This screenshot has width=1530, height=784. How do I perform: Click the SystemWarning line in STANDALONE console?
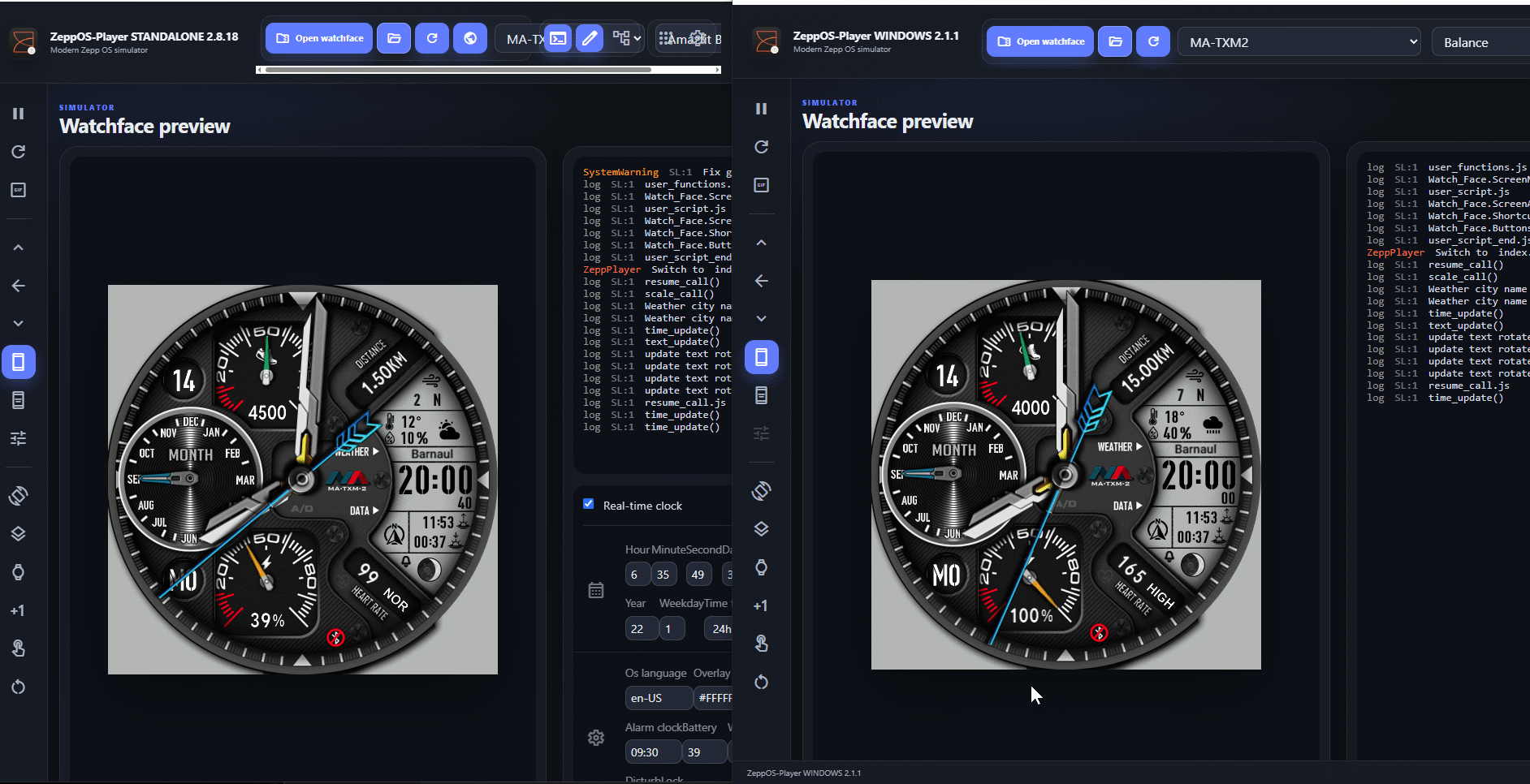(657, 172)
